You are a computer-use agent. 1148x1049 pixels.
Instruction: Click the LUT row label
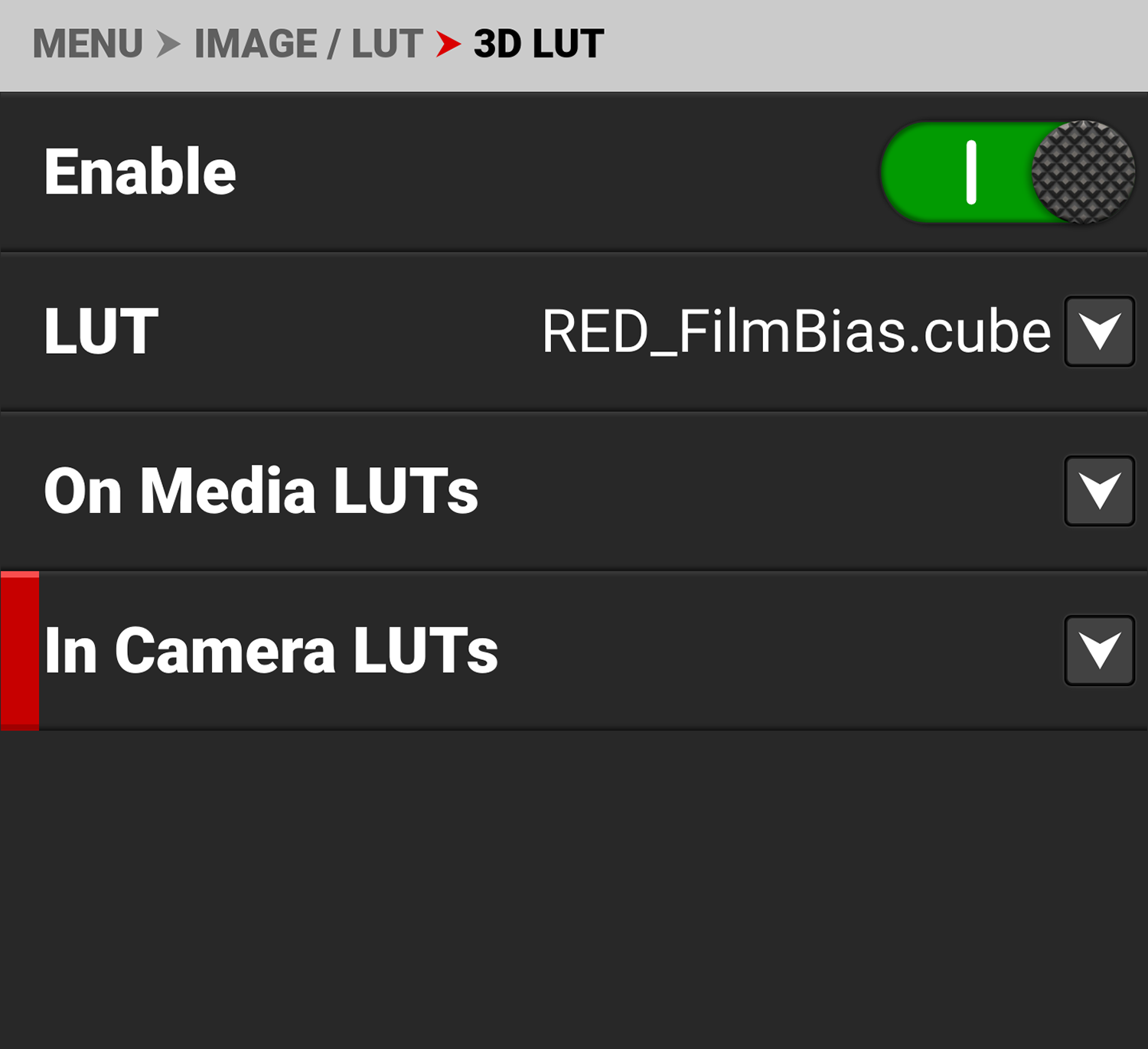pos(101,332)
